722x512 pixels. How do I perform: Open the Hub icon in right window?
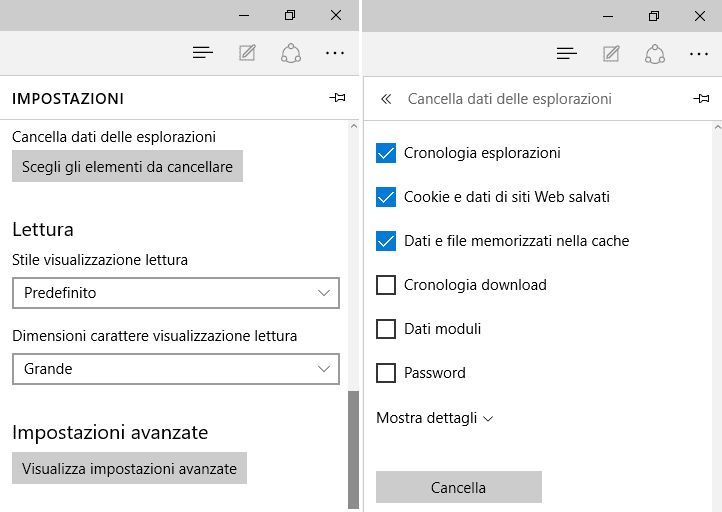pos(566,54)
